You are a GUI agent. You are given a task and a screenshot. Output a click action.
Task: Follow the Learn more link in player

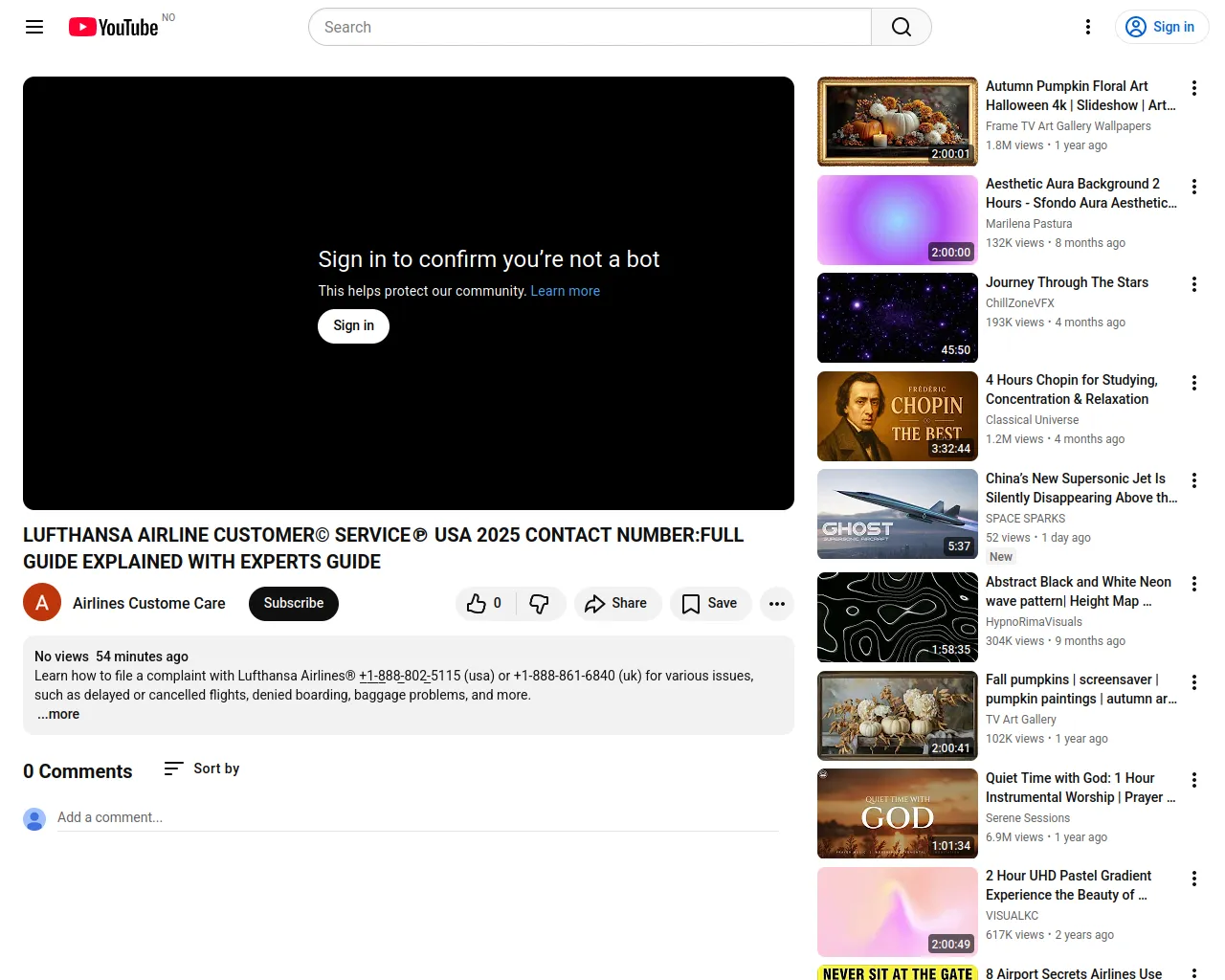point(565,291)
